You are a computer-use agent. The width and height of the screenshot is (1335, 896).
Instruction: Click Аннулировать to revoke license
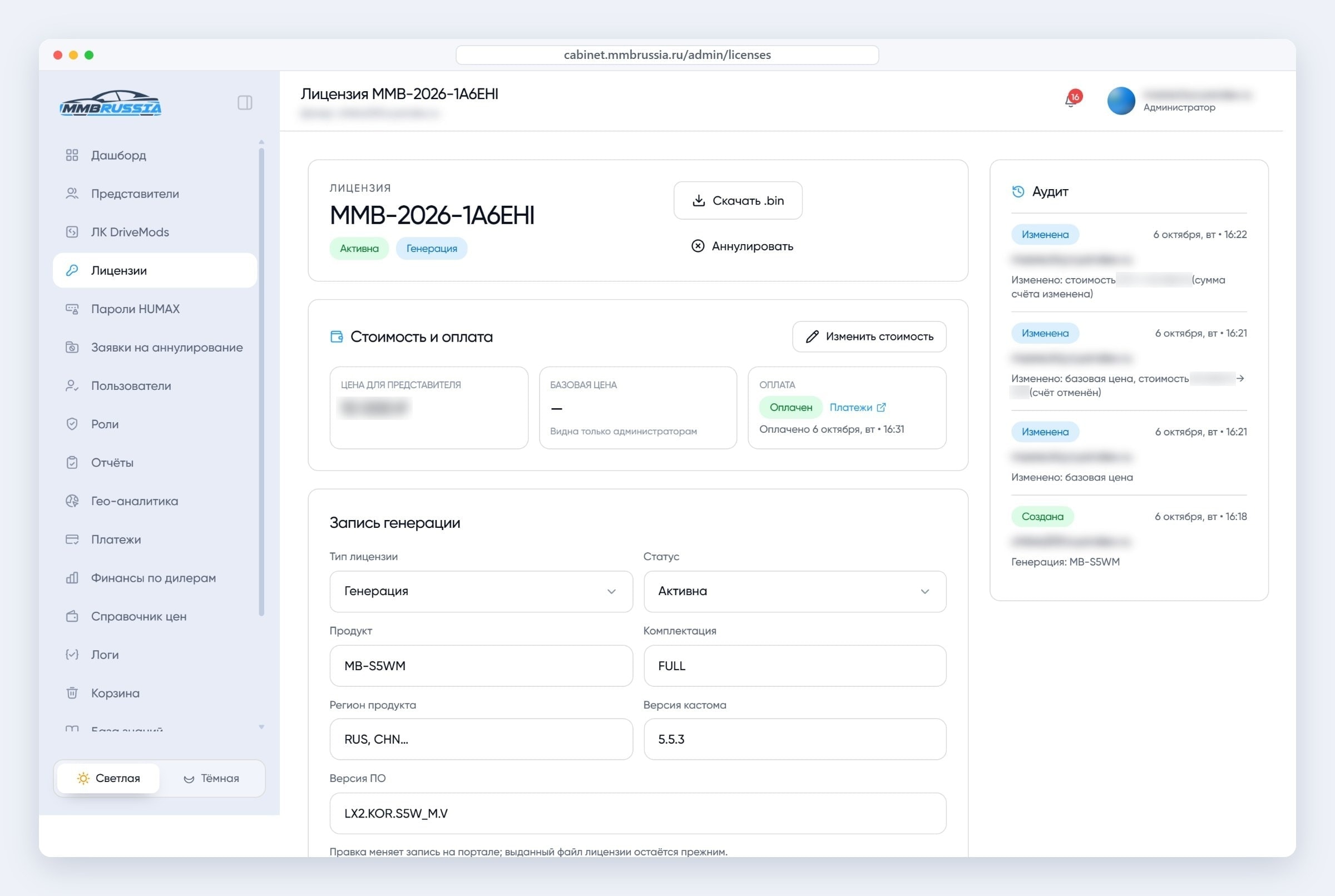coord(743,246)
